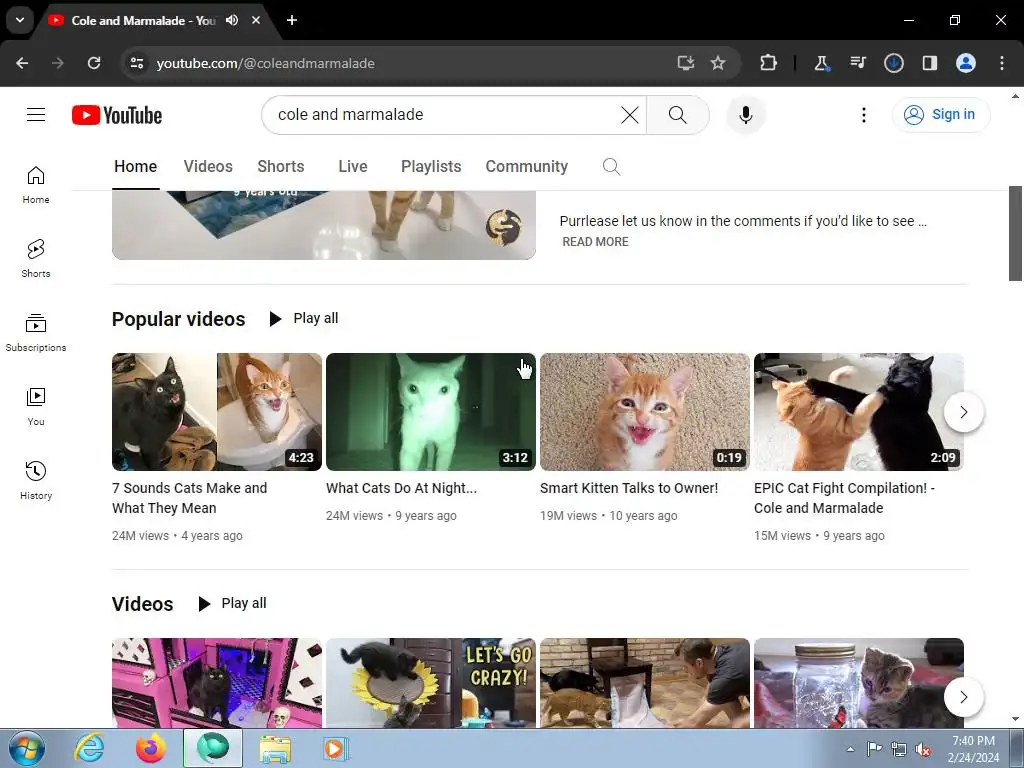Screen dimensions: 1024x768
Task: Show next Popular videos with arrow
Action: tap(963, 412)
